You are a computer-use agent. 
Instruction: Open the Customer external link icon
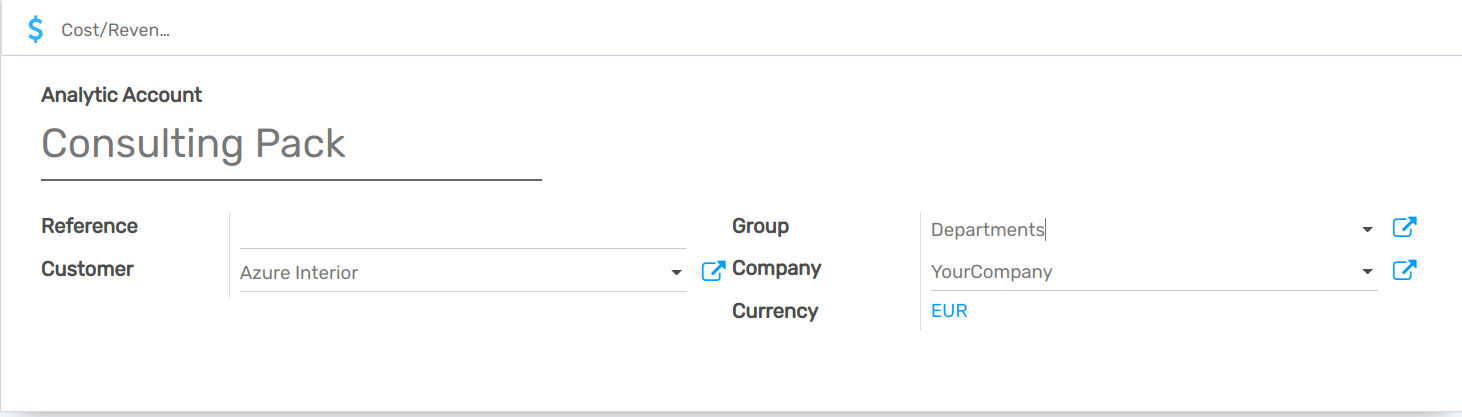[713, 271]
